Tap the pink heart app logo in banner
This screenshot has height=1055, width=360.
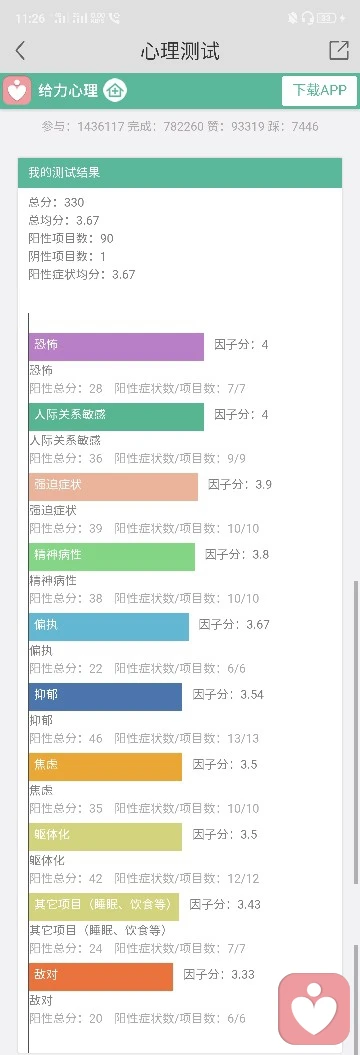(17, 90)
